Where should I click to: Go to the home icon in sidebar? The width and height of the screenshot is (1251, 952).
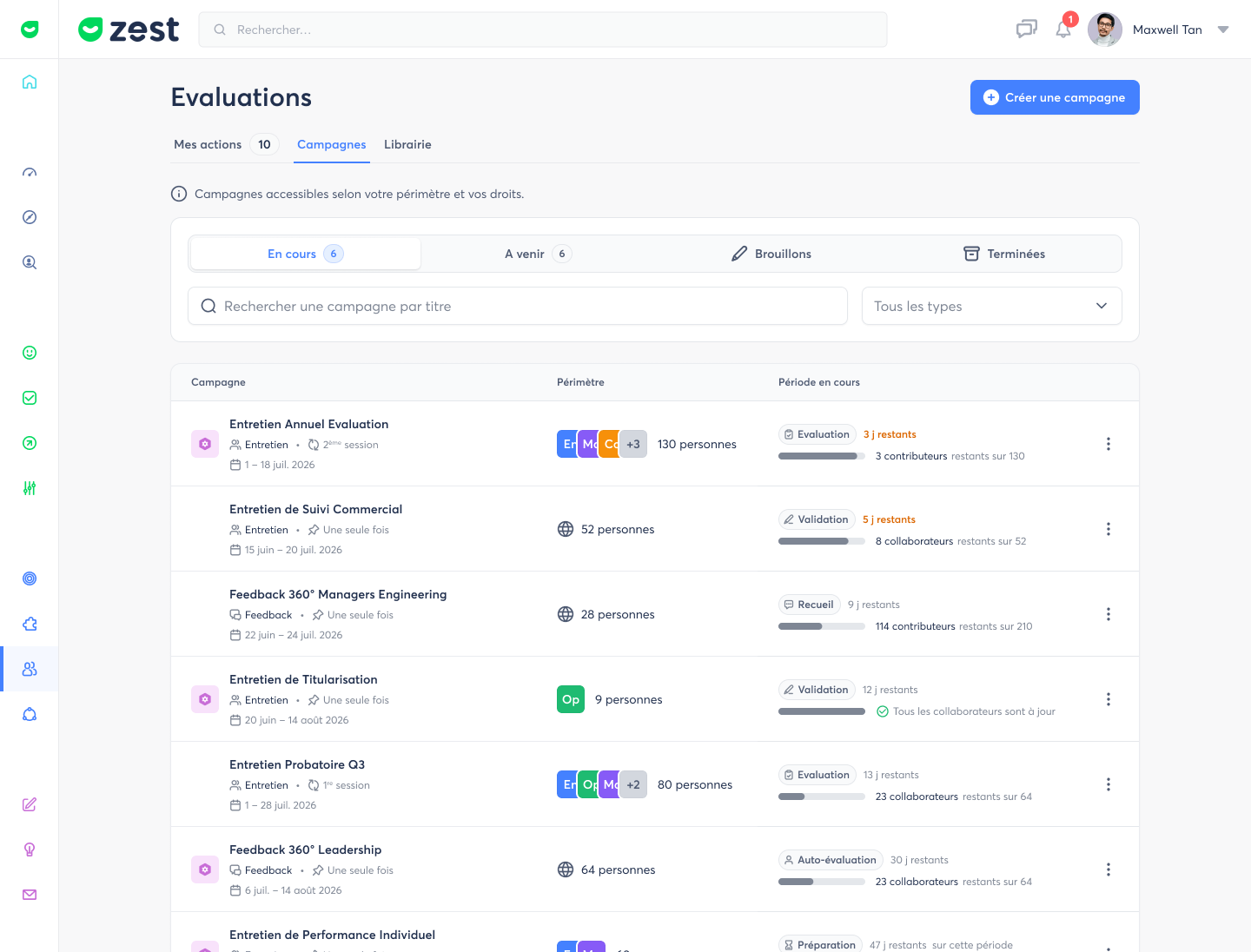[x=30, y=82]
